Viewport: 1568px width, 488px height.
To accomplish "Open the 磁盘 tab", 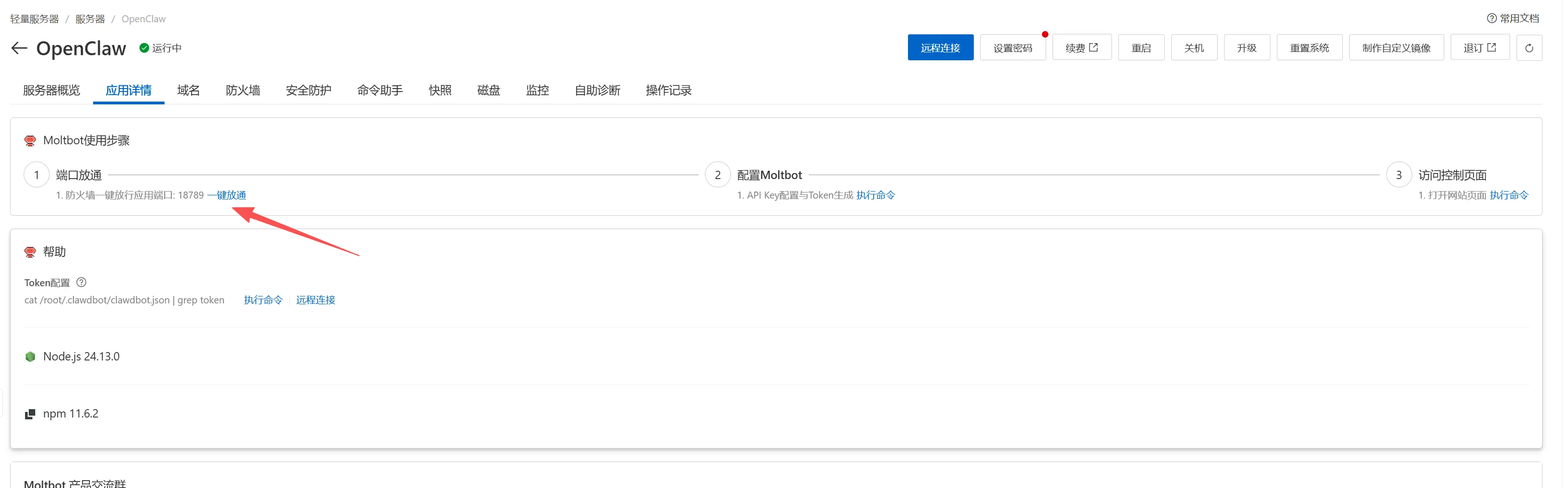I will 488,90.
